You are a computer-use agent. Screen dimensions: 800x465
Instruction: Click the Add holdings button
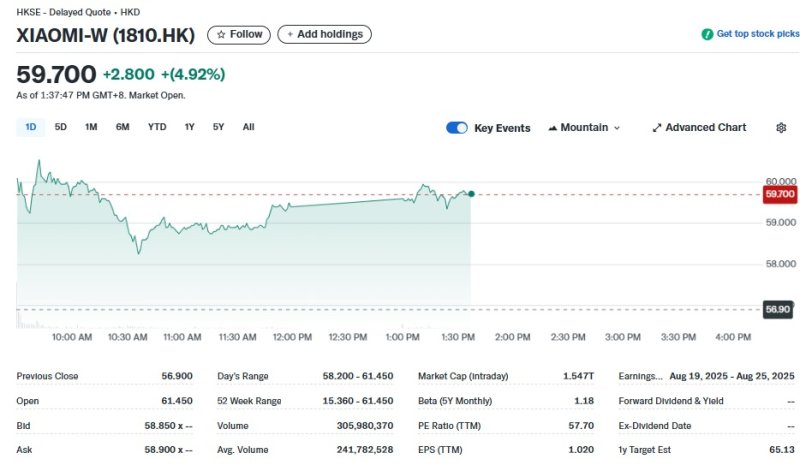[x=324, y=34]
